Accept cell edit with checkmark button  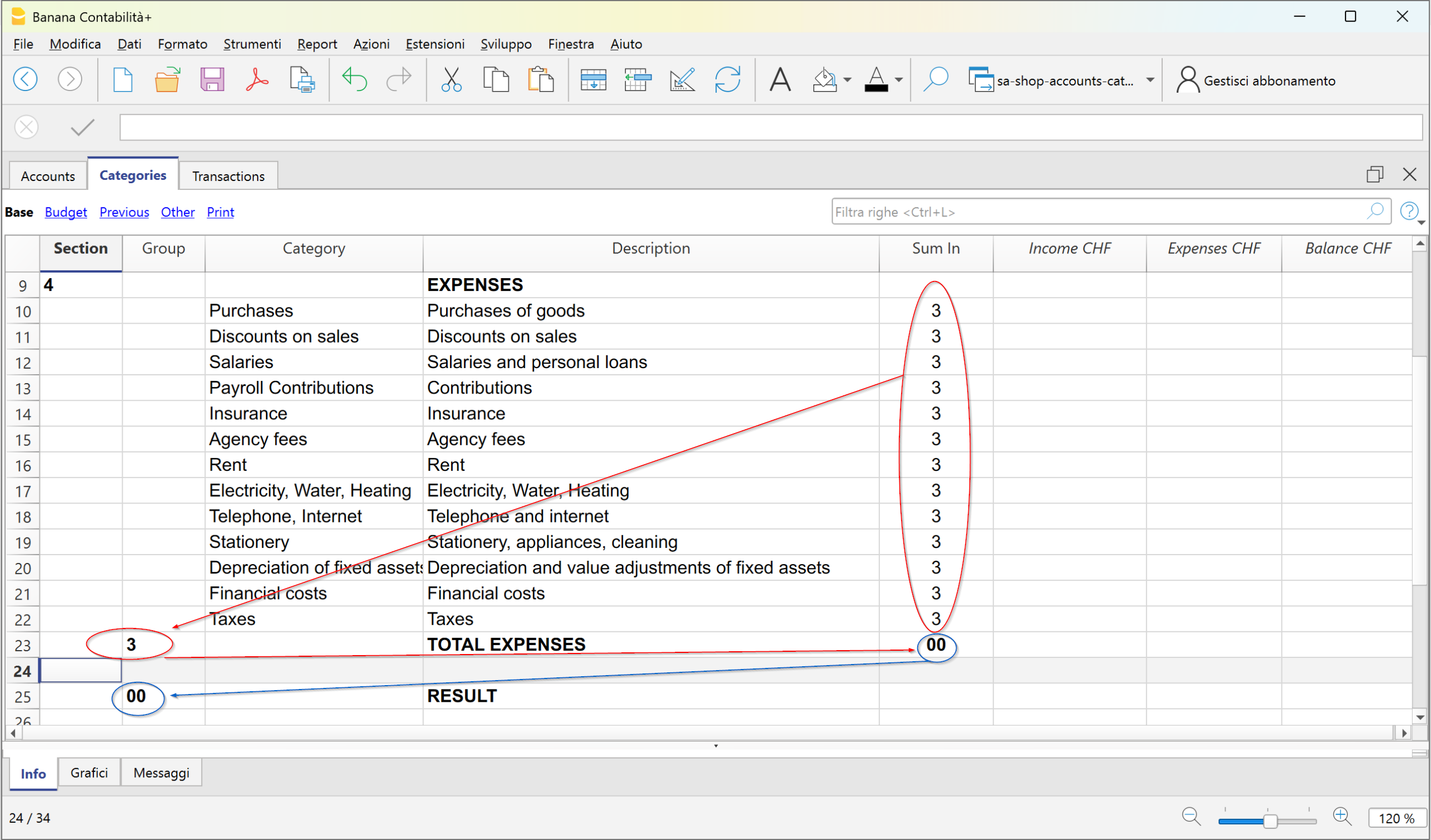[x=83, y=127]
